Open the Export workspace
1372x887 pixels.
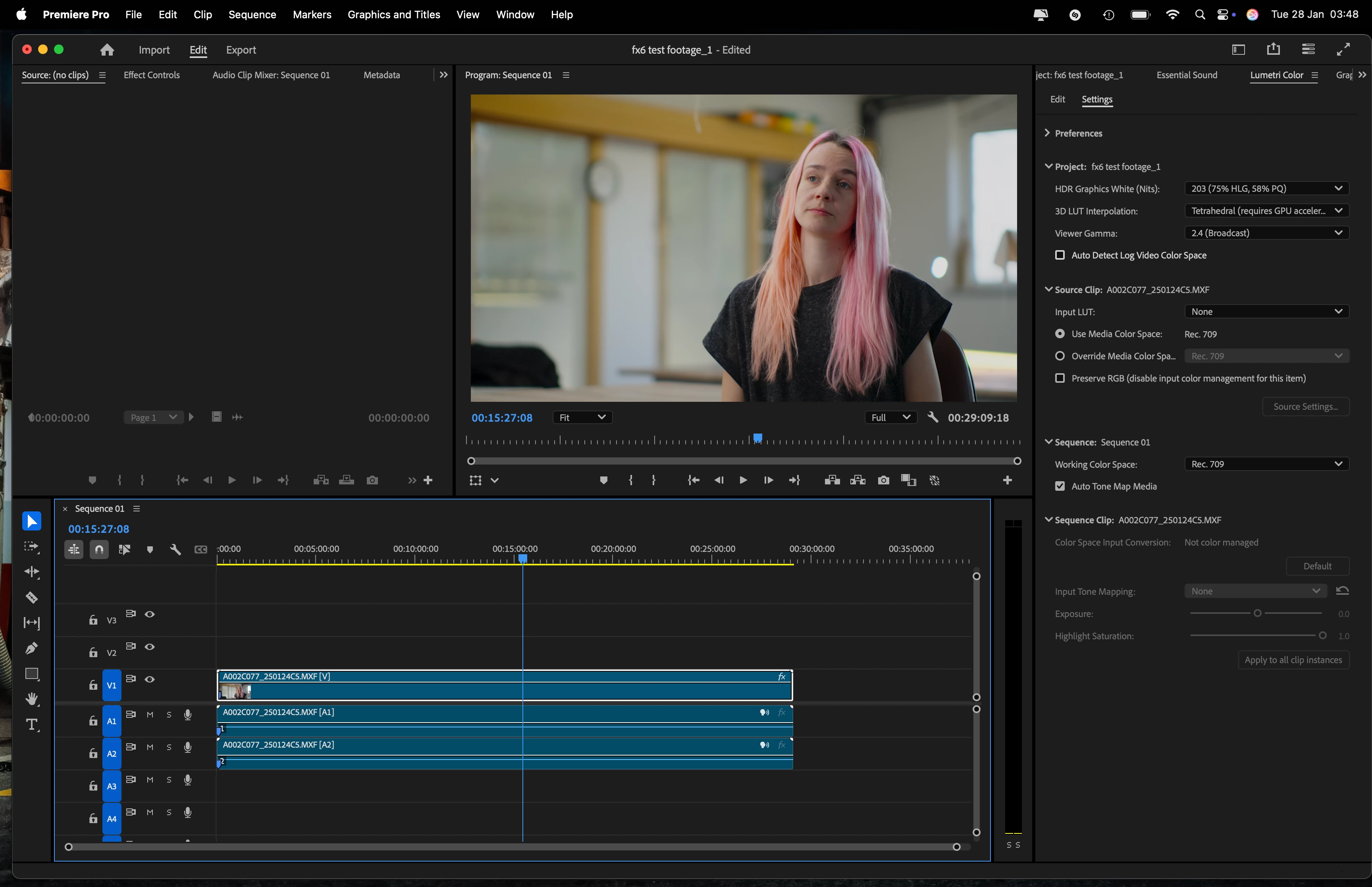coord(241,50)
